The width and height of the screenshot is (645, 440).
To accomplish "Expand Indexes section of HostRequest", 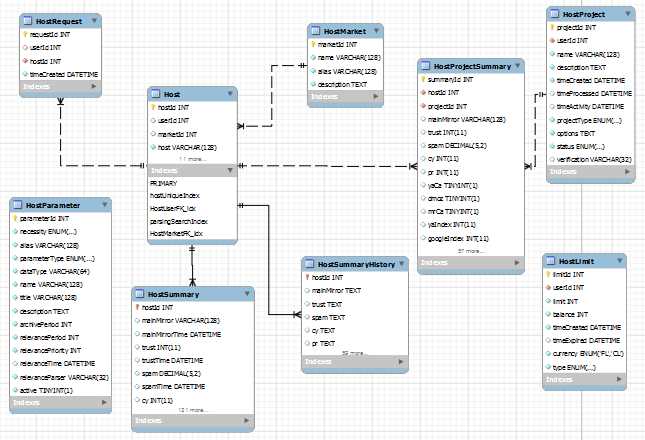I will pos(94,86).
